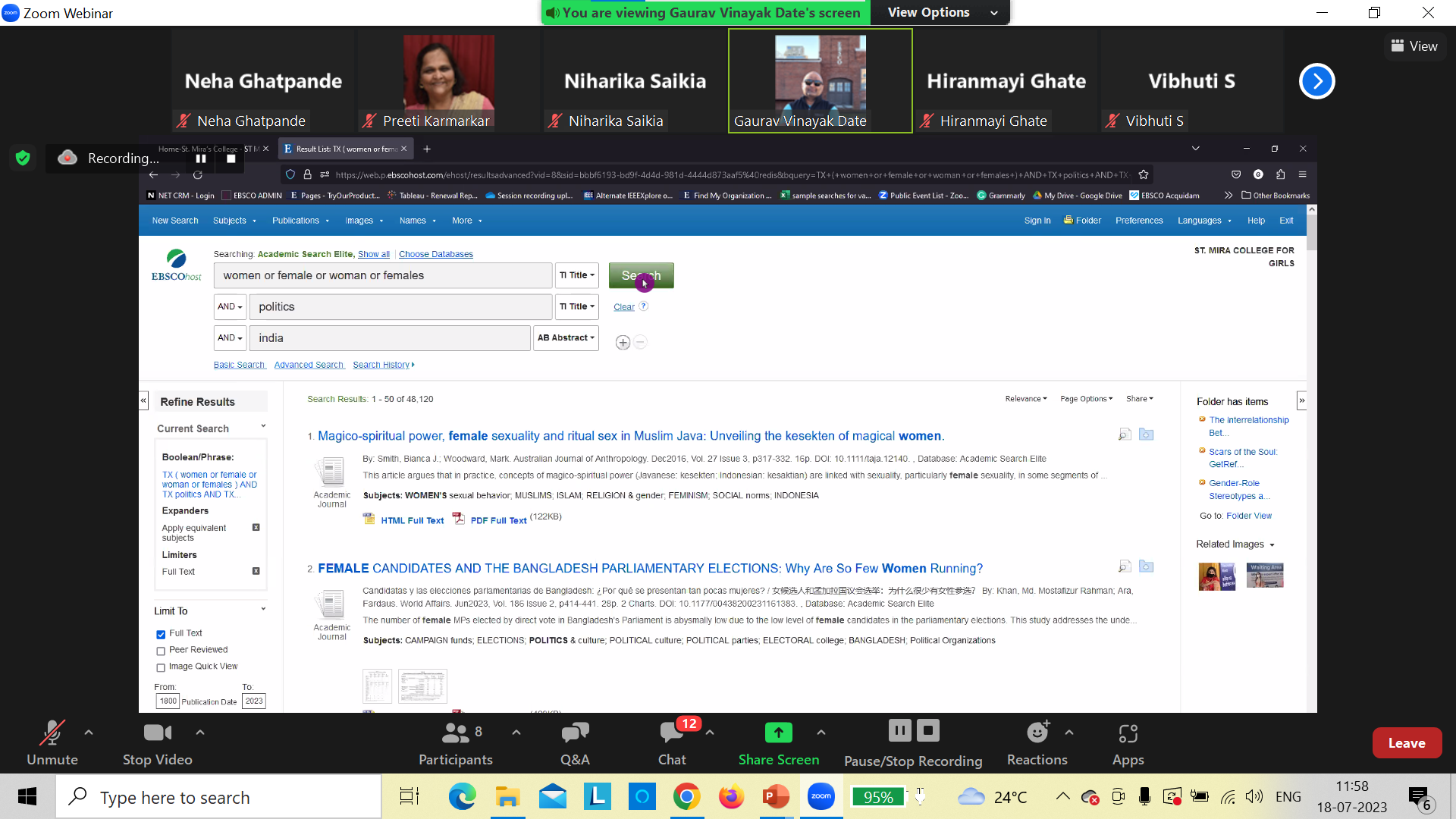1456x819 pixels.
Task: Open Zoom Apps
Action: (1128, 743)
